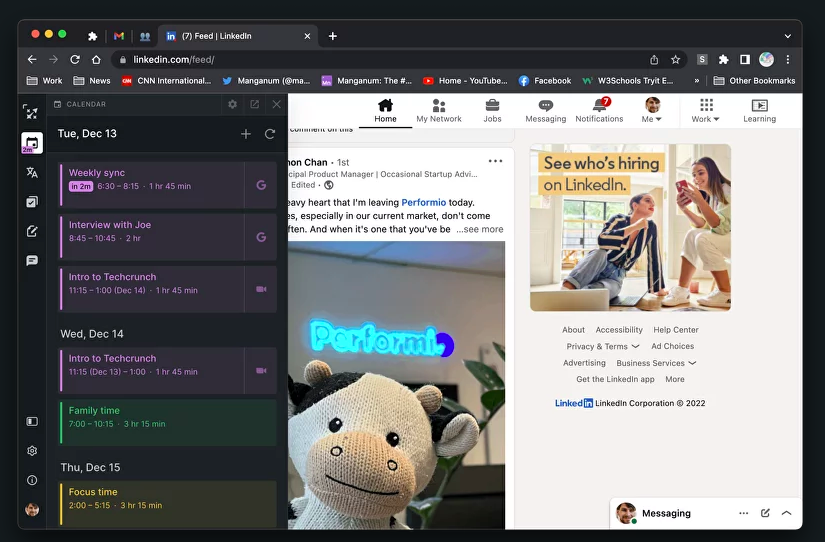The width and height of the screenshot is (825, 542).
Task: Open the Weekly sync event
Action: pyautogui.click(x=152, y=185)
